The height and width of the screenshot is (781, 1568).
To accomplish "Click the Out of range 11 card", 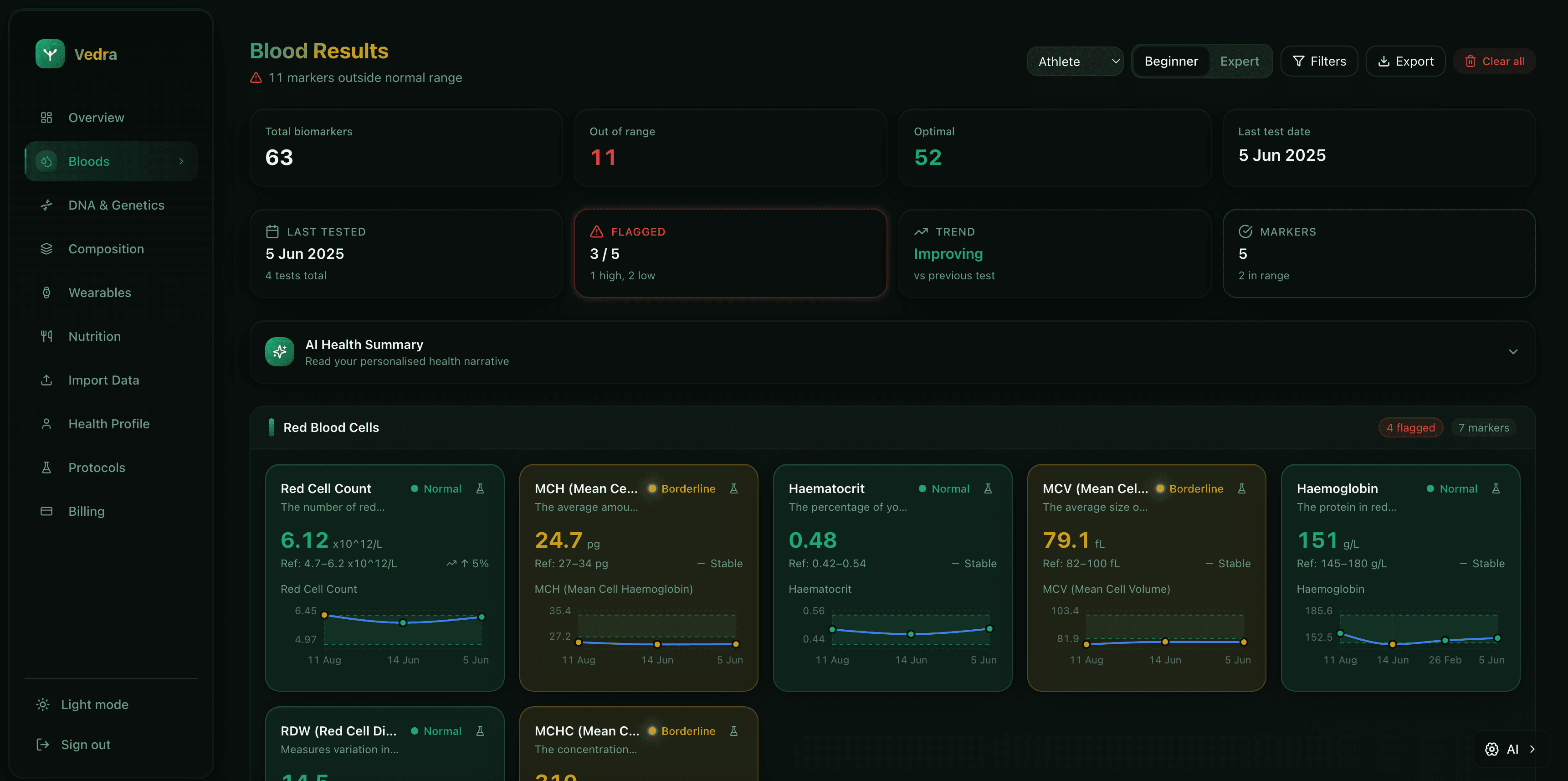I will pyautogui.click(x=730, y=148).
